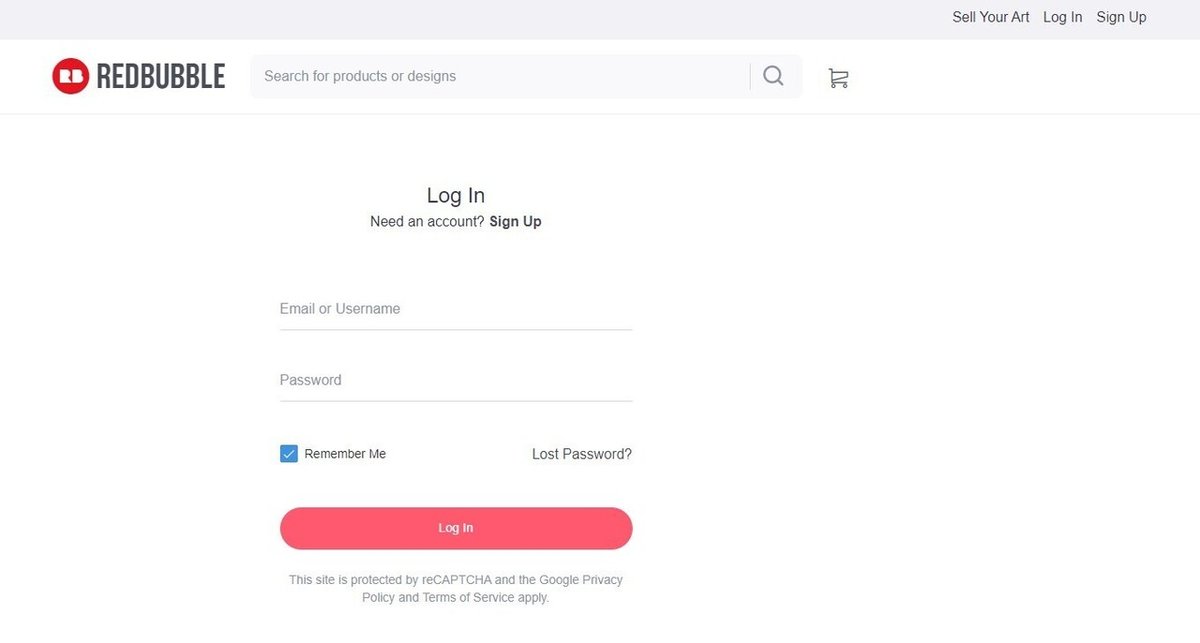Image resolution: width=1200 pixels, height=643 pixels.
Task: Follow the bold Sign Up link below heading
Action: 515,221
